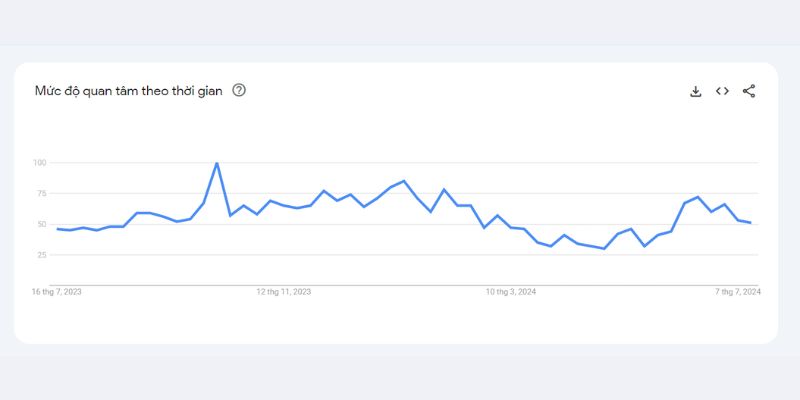
Task: Click the 'Mức độ quan tâm theo thời gian' title
Action: [x=129, y=91]
